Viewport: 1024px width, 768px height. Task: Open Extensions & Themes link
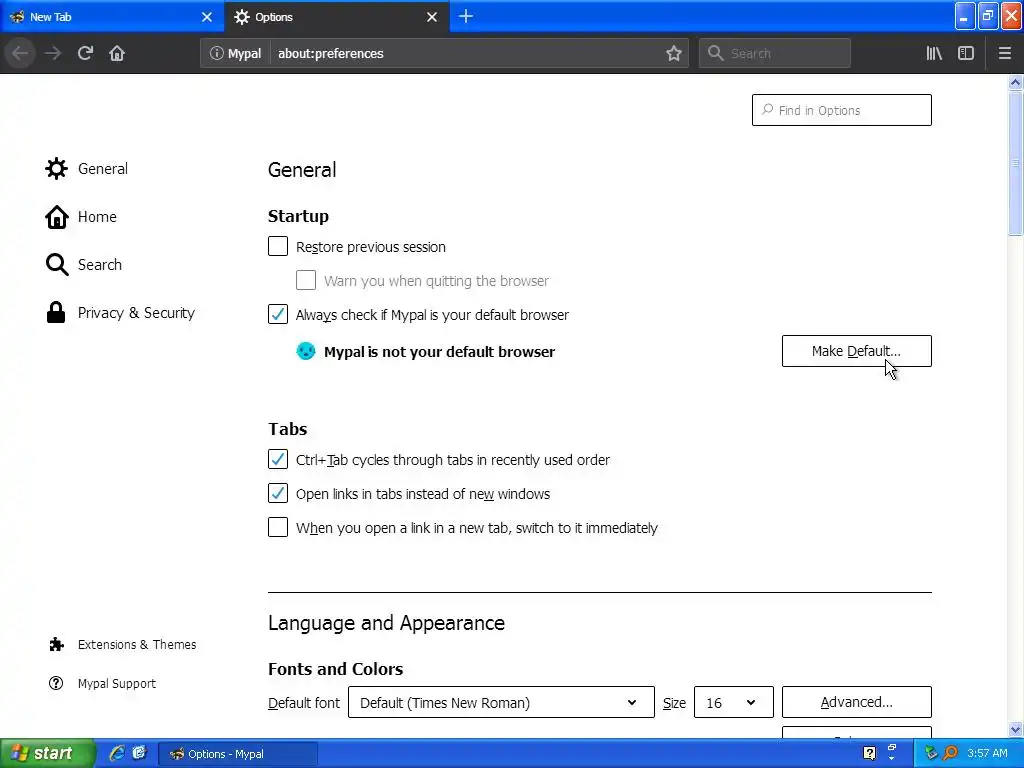136,645
